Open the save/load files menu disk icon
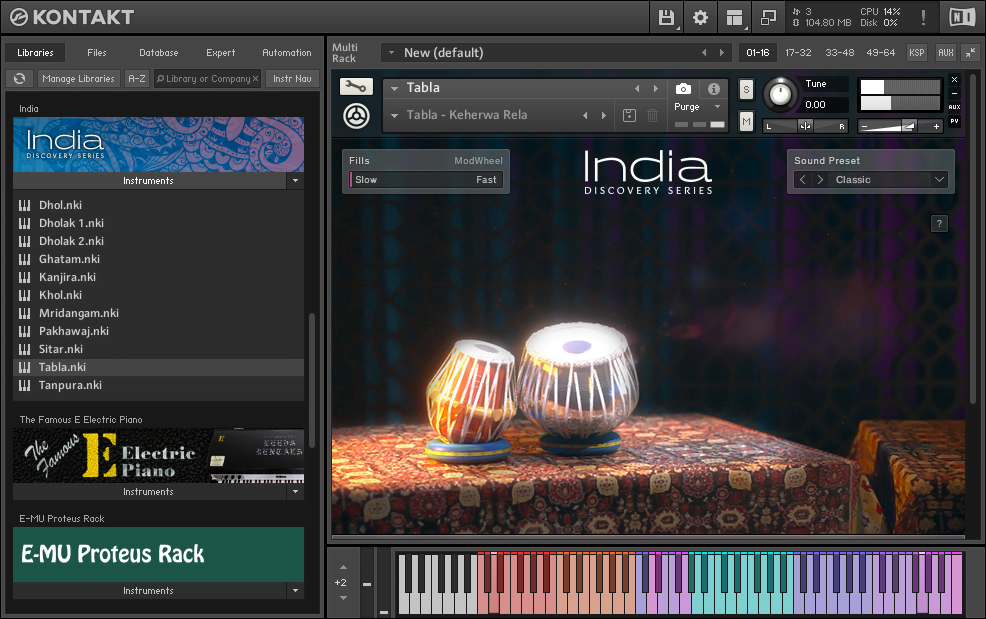 click(667, 17)
